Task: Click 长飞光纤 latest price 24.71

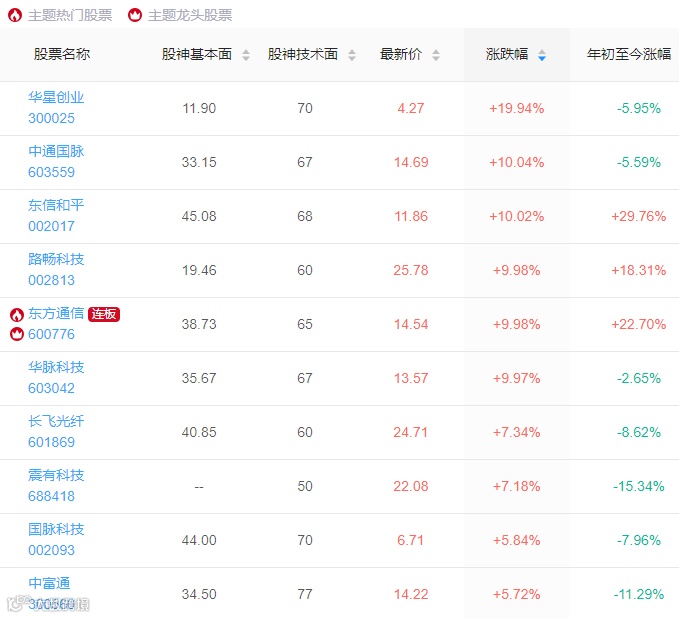Action: [x=411, y=432]
